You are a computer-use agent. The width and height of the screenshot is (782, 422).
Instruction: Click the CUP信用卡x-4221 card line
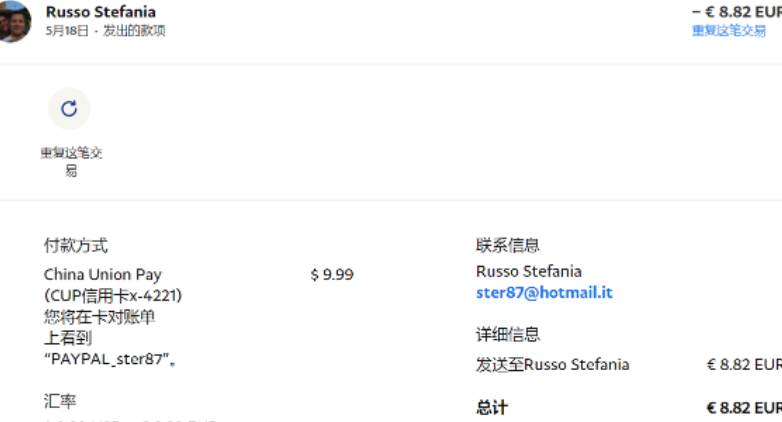[x=113, y=296]
